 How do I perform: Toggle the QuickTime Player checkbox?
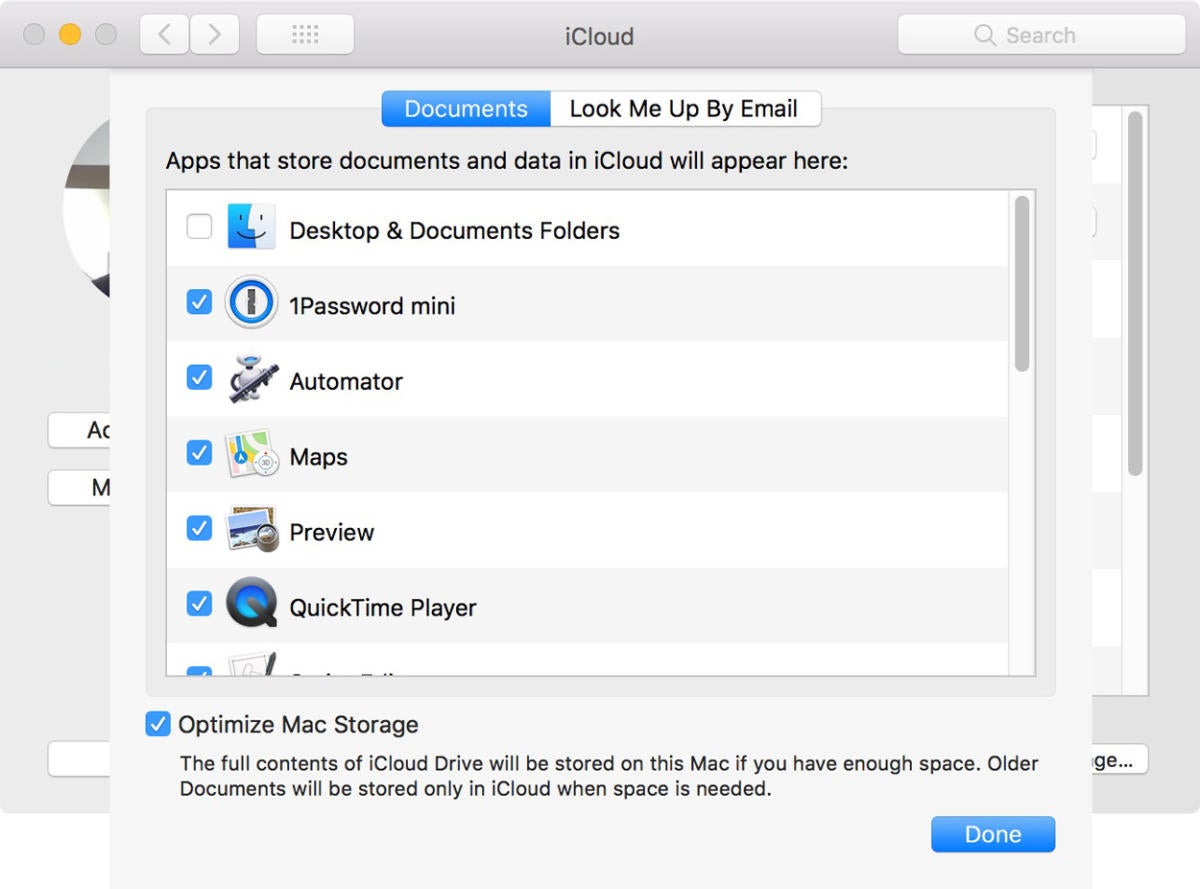tap(200, 604)
